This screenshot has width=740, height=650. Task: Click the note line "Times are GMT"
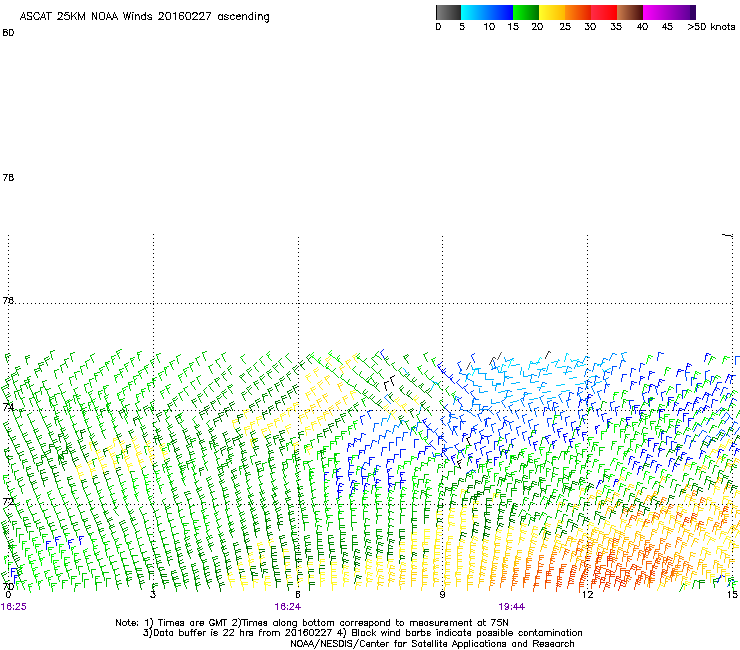[312, 623]
